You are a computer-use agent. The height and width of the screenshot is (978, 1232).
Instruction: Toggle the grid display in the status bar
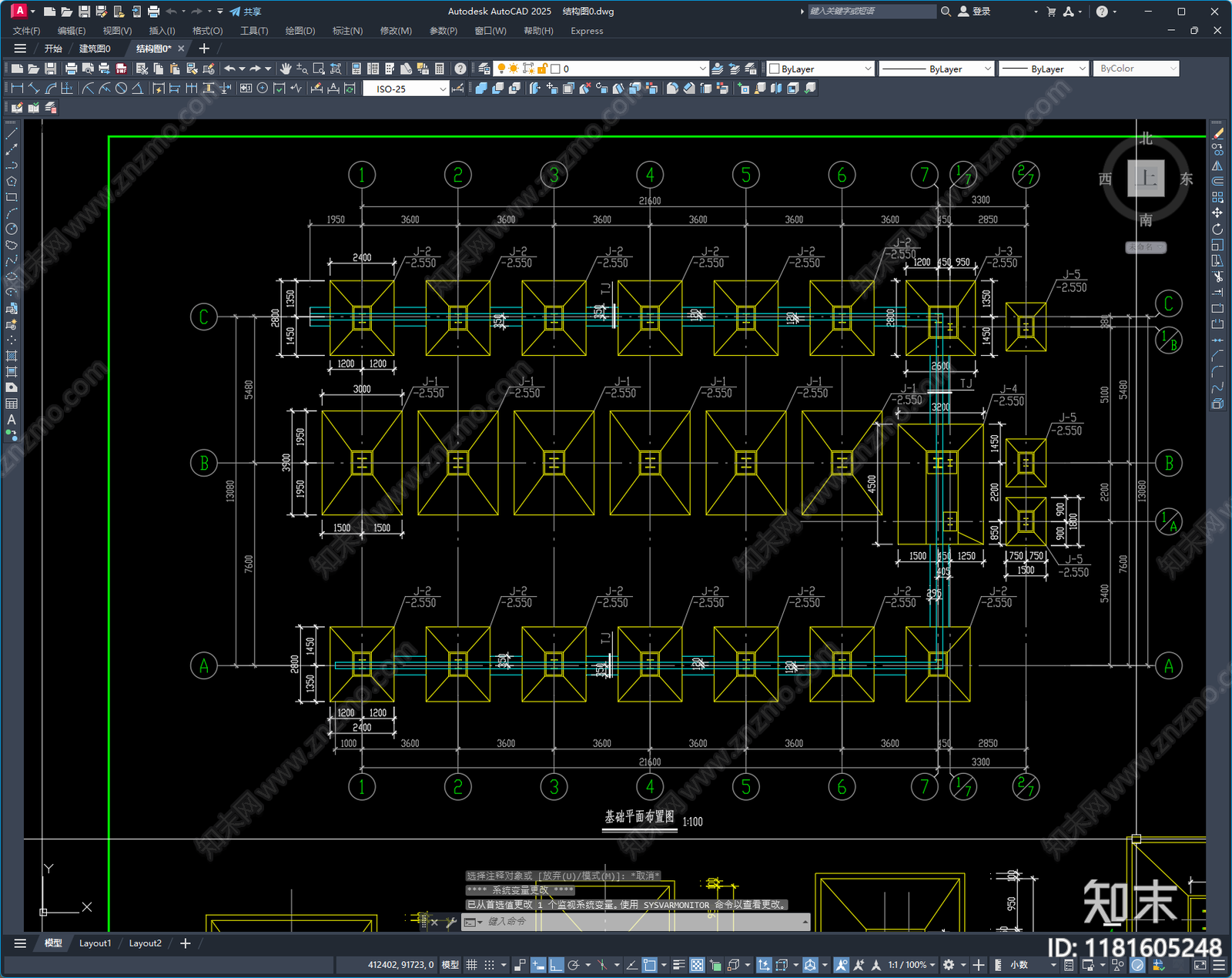click(x=472, y=965)
